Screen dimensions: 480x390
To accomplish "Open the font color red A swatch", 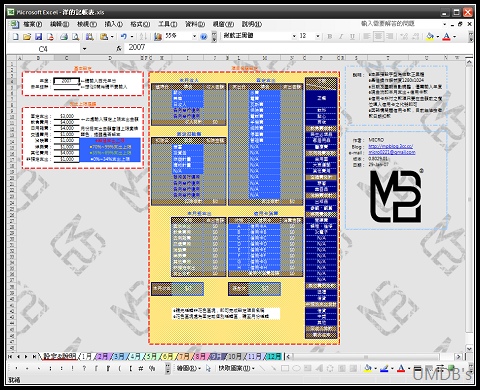I will click(446, 36).
